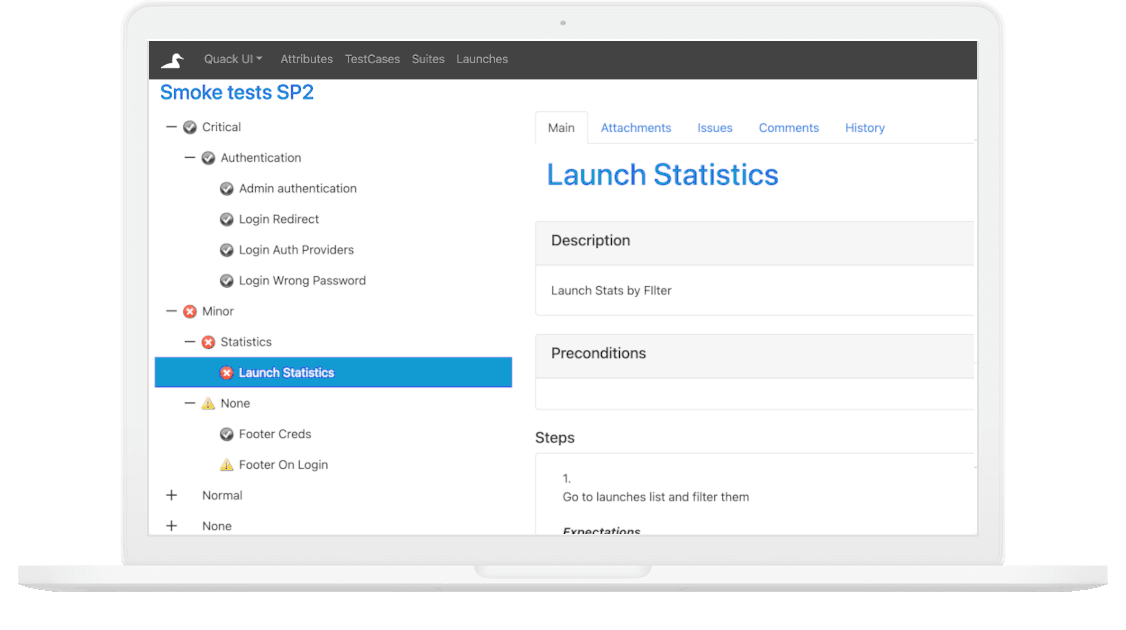Select the Authentication tree node label
Screen dimensions: 1126x630
pyautogui.click(x=261, y=158)
